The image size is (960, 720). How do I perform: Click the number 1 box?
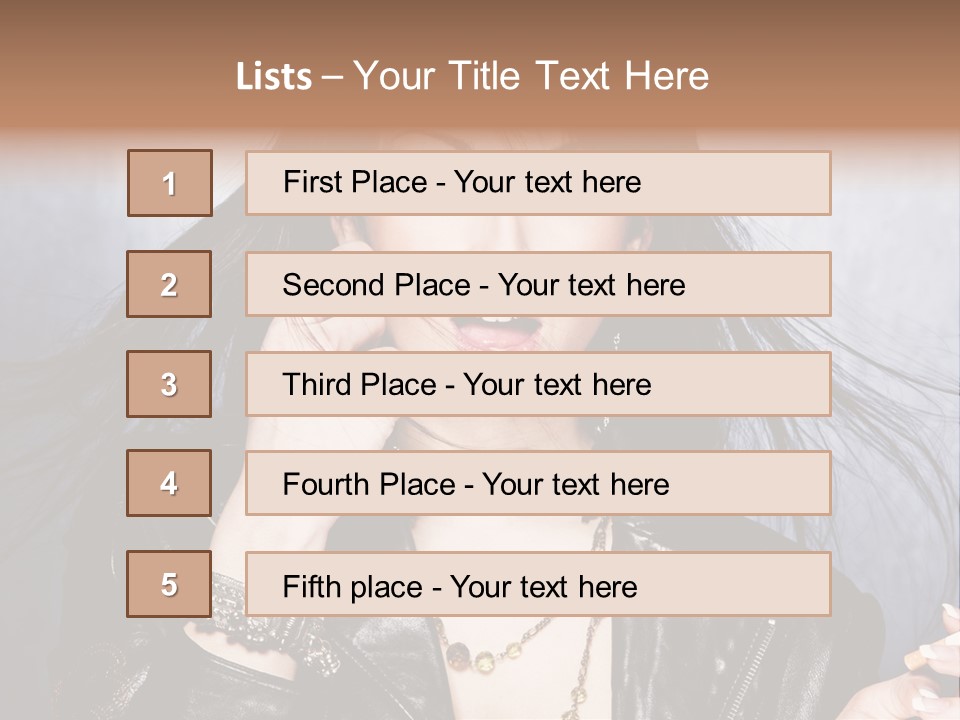(170, 183)
